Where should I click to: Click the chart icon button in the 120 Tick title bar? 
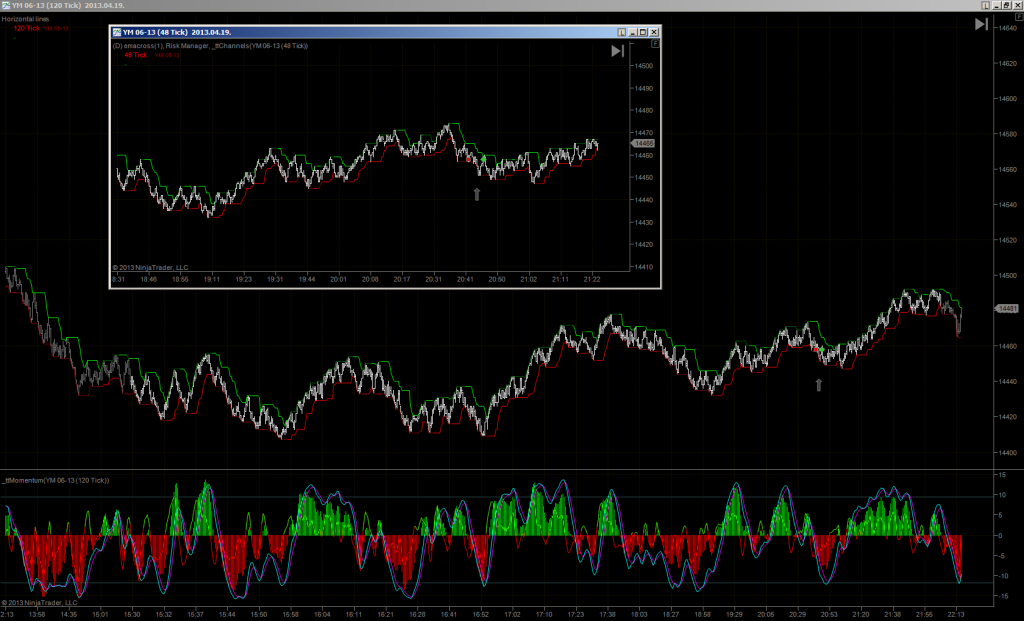pos(985,5)
